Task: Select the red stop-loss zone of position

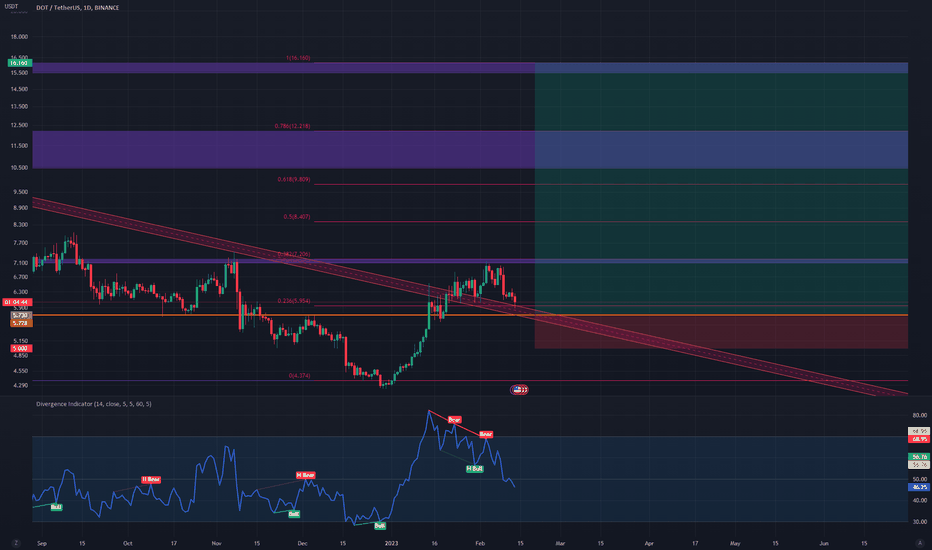Action: point(721,332)
